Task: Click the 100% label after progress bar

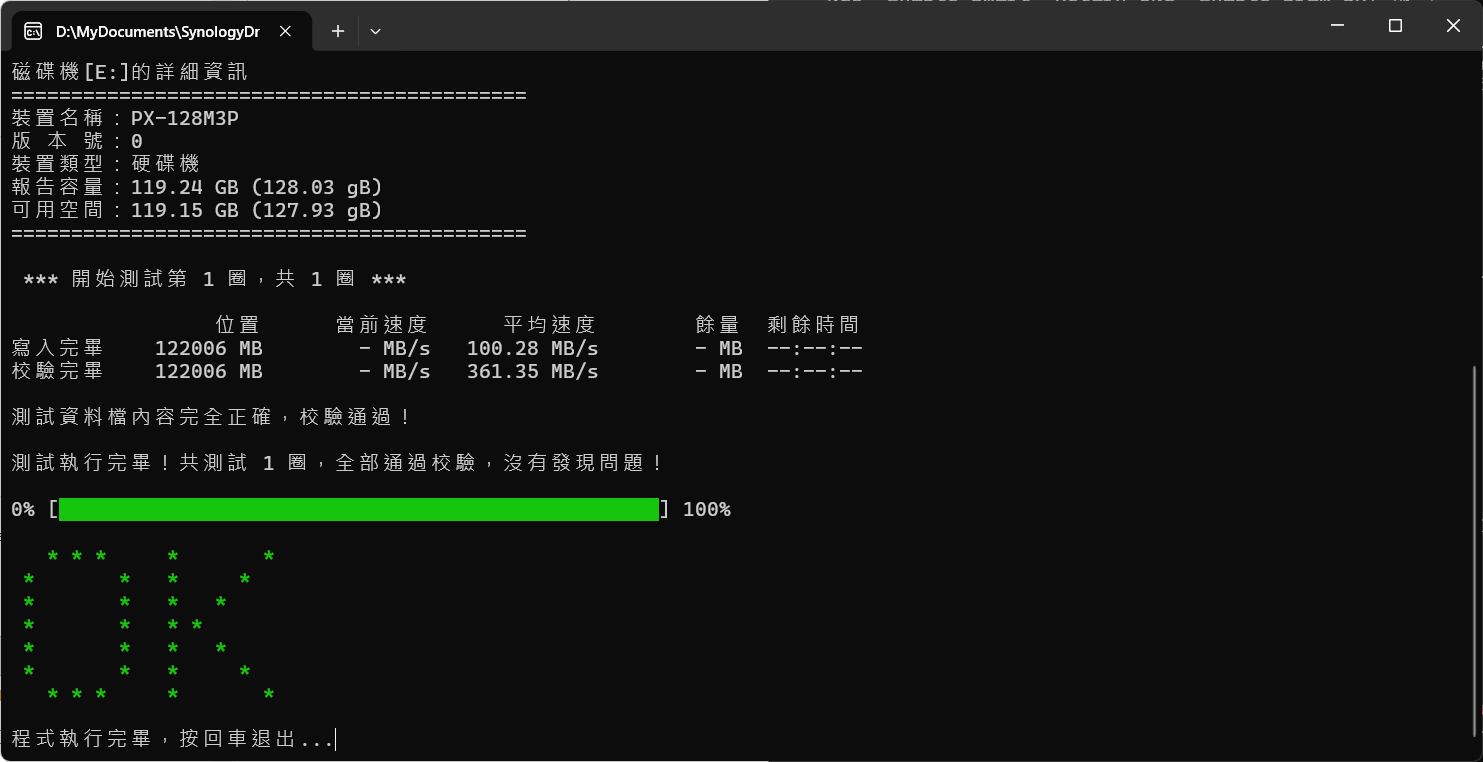Action: pos(707,510)
